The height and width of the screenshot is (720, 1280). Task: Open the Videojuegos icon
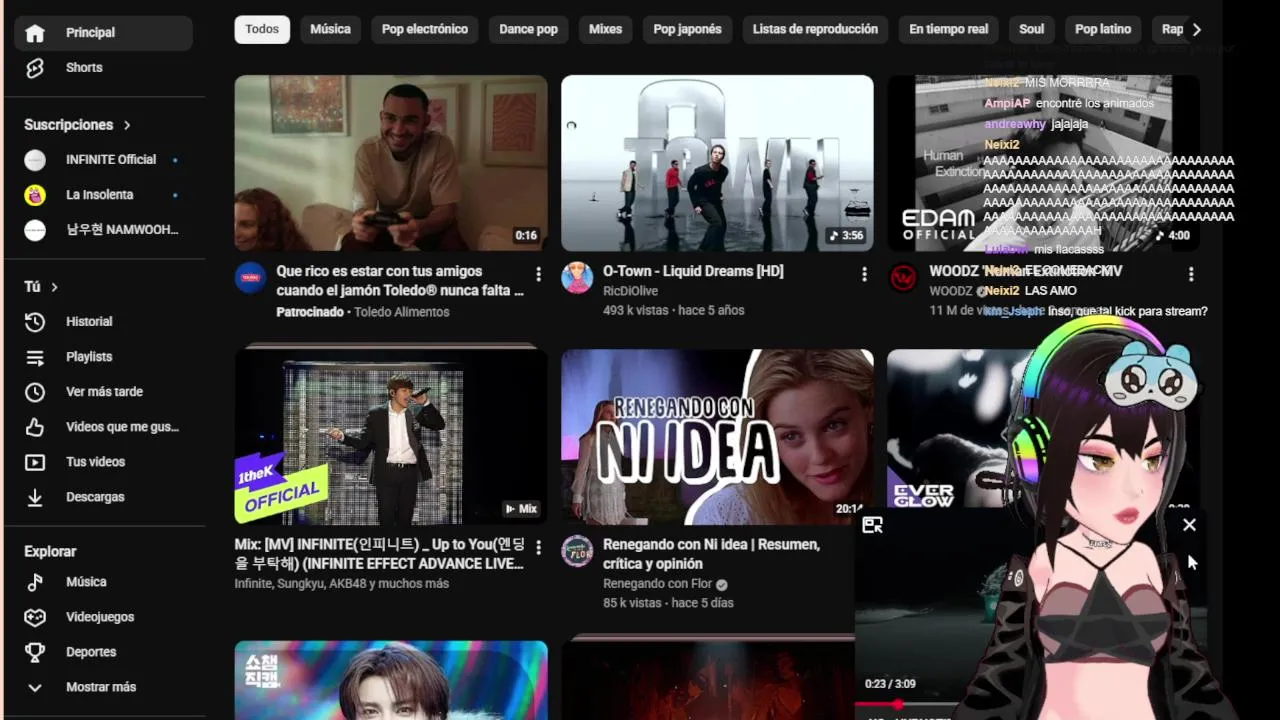click(x=35, y=617)
